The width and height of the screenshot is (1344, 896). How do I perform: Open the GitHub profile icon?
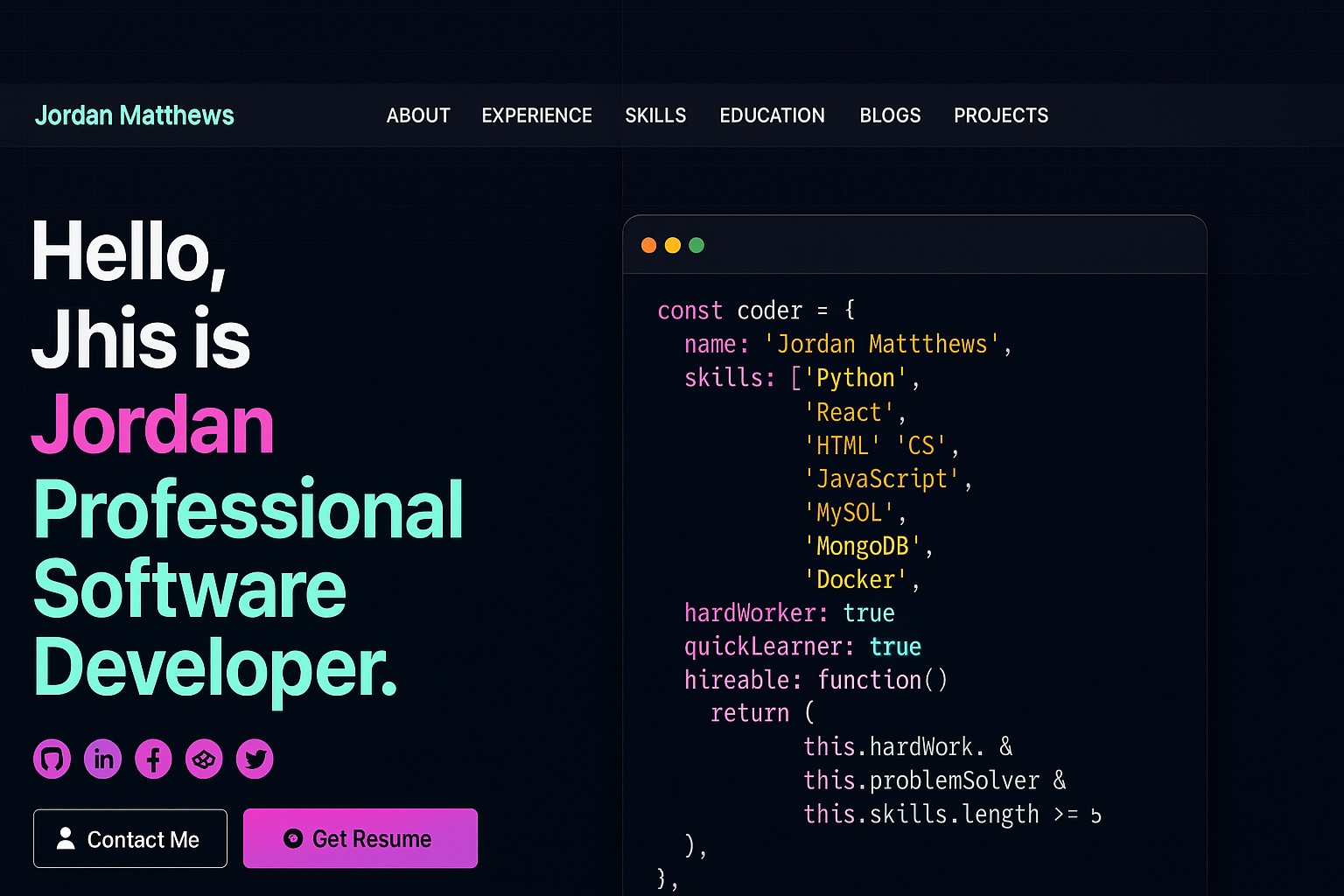tap(52, 759)
